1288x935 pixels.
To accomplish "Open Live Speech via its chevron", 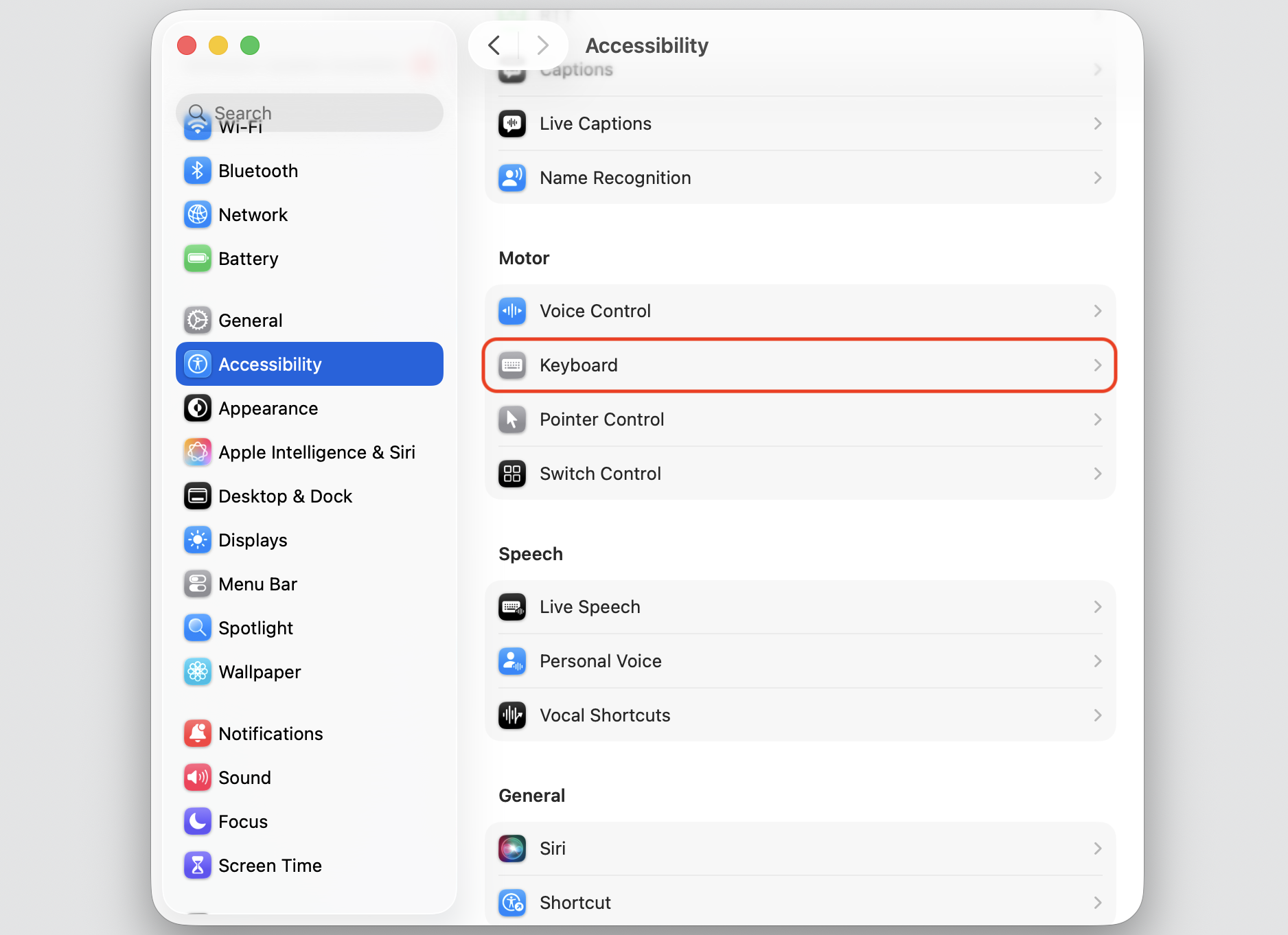I will click(1098, 607).
